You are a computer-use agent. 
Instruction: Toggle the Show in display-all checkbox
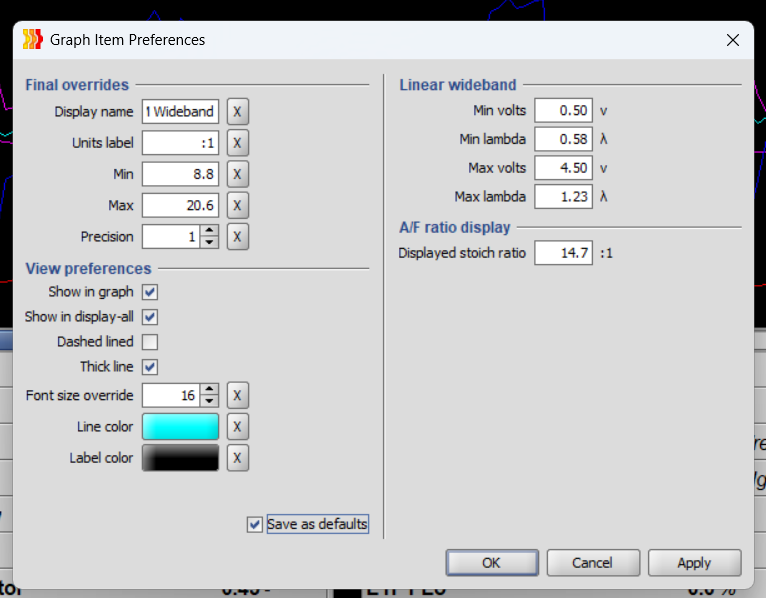tap(150, 317)
